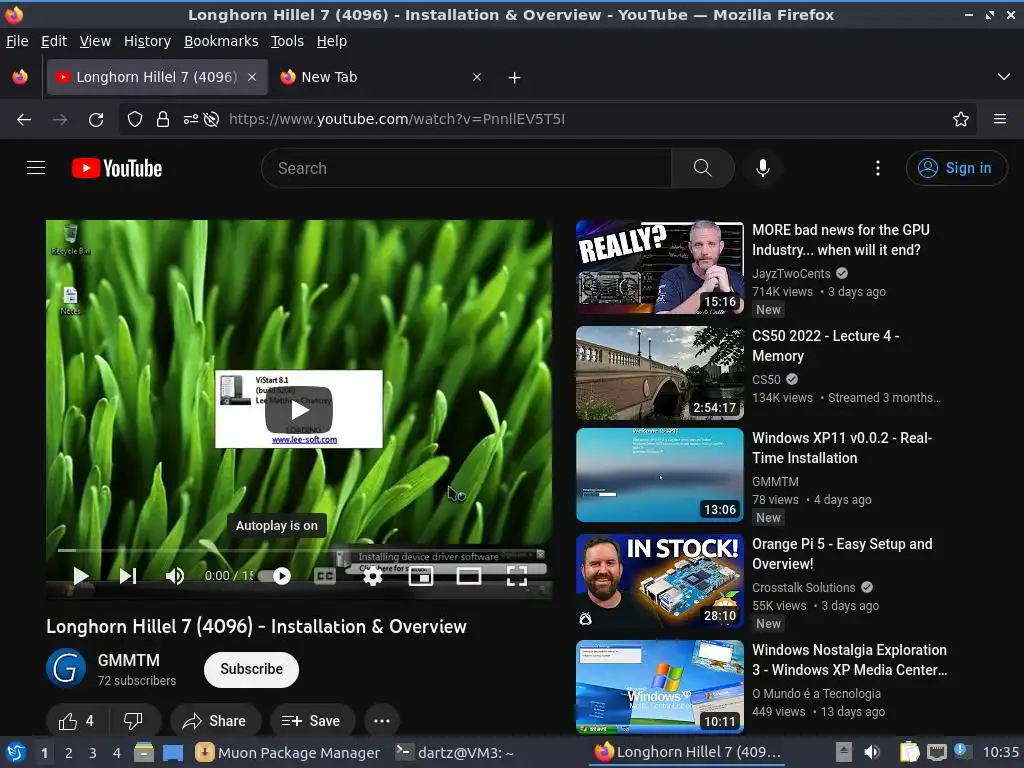The height and width of the screenshot is (768, 1024).
Task: Open the taskbar start menu icon
Action: pyautogui.click(x=16, y=752)
